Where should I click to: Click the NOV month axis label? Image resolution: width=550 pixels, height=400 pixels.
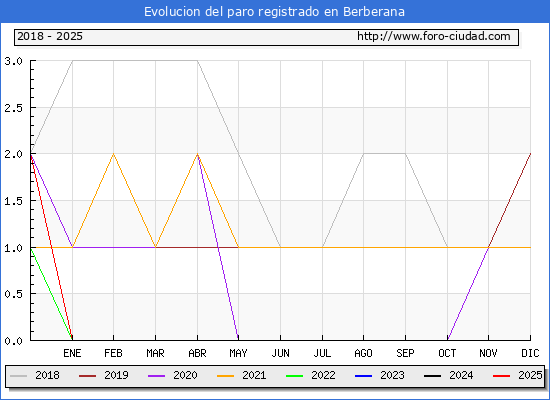[x=488, y=353]
